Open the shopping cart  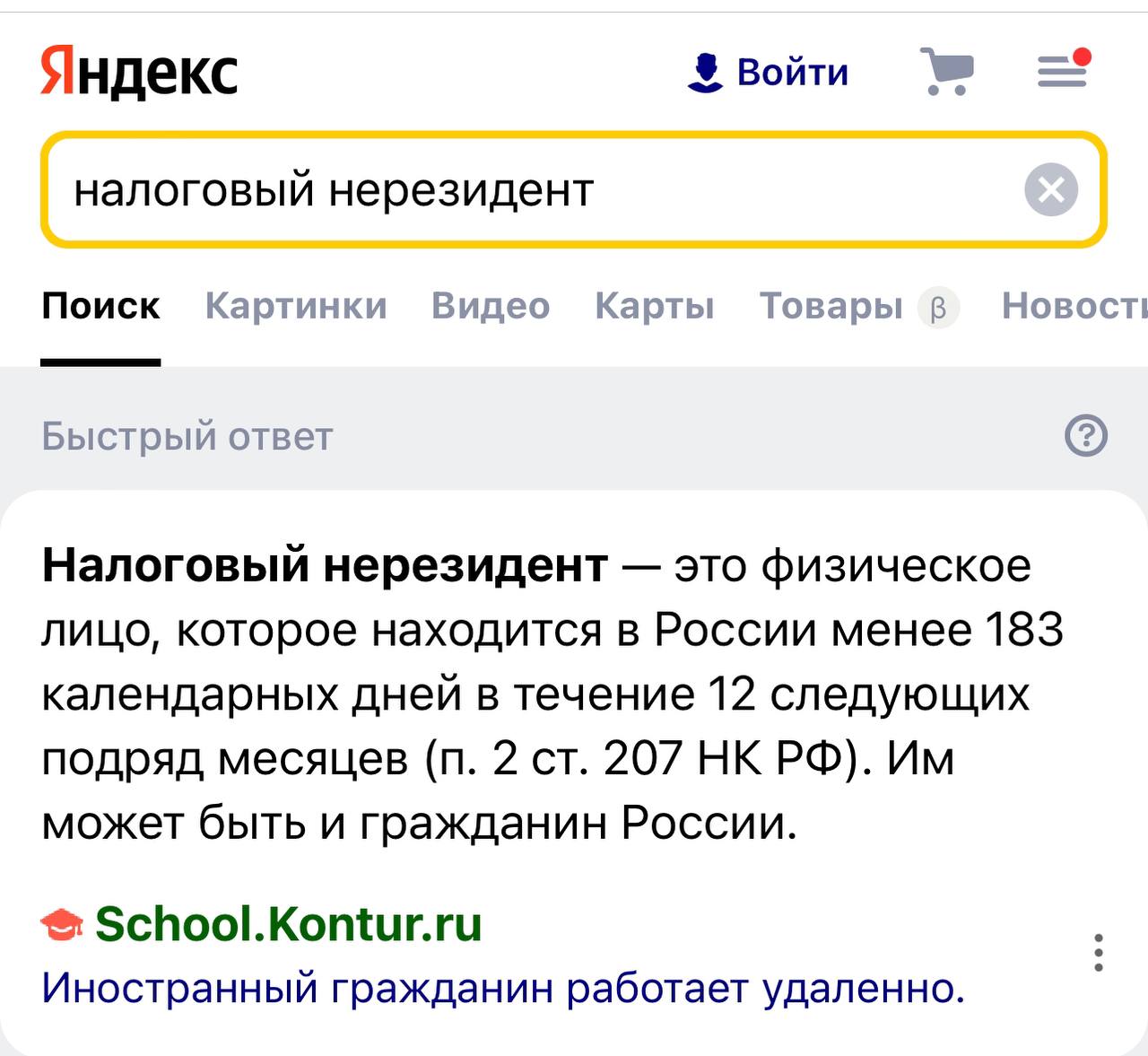point(946,72)
